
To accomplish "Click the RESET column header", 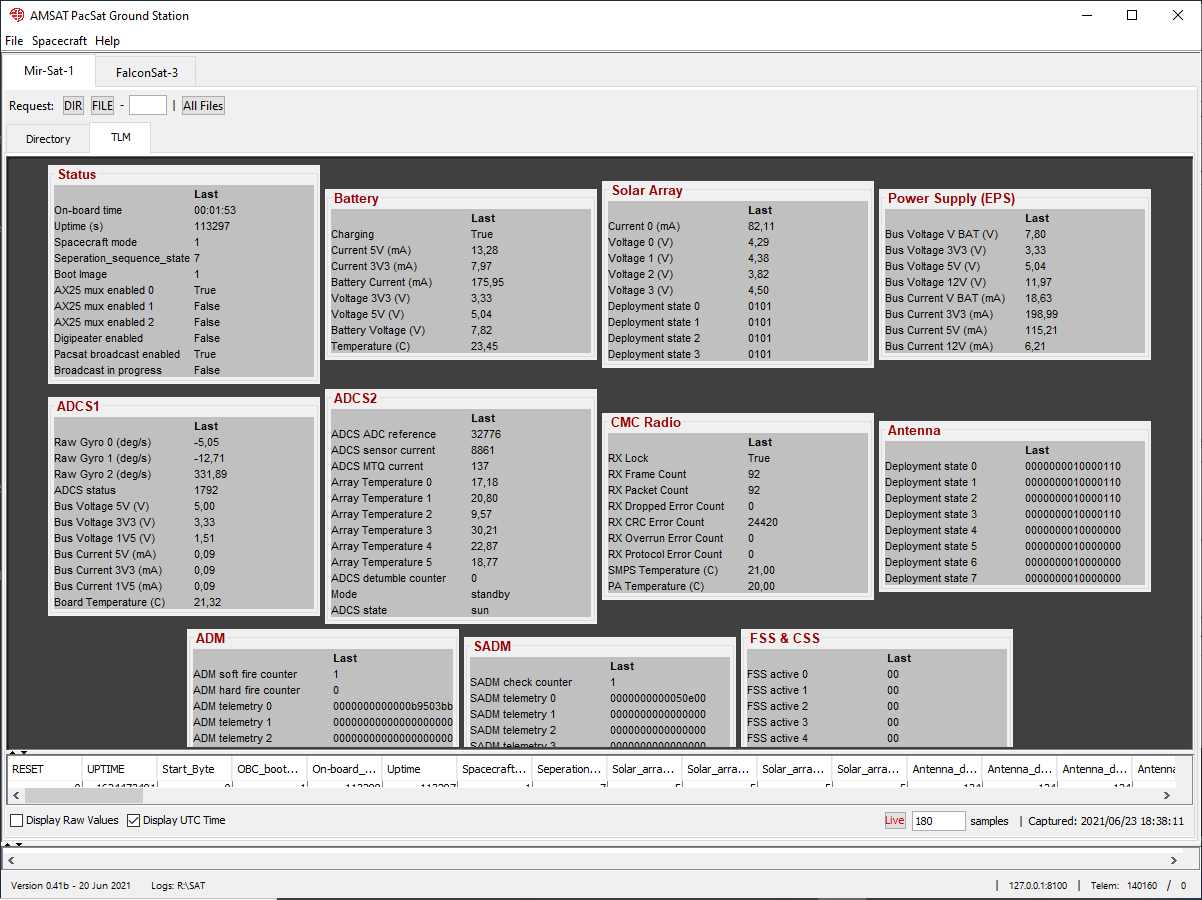I will coord(44,769).
